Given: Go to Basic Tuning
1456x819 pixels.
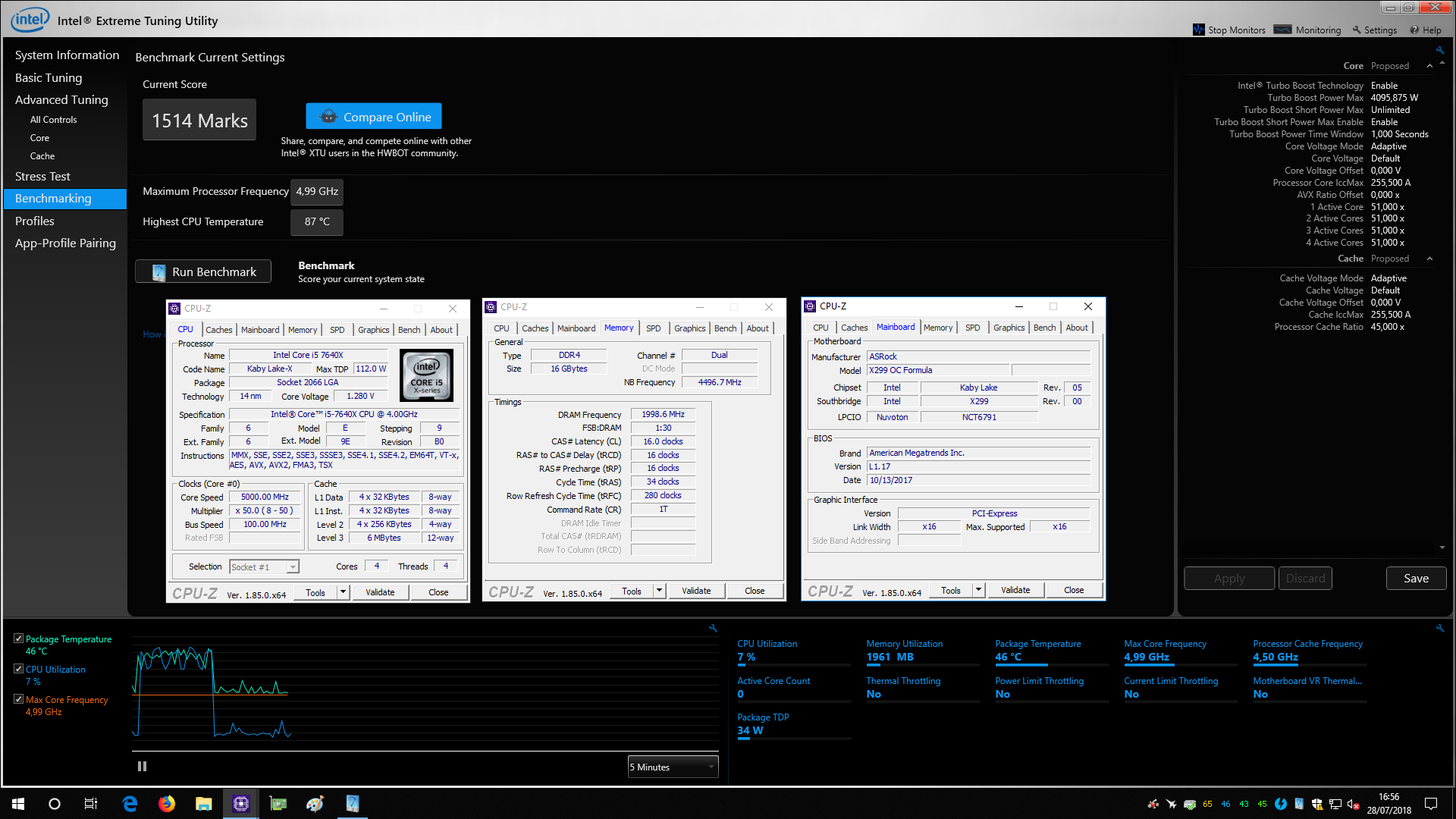Looking at the screenshot, I should click(x=49, y=77).
